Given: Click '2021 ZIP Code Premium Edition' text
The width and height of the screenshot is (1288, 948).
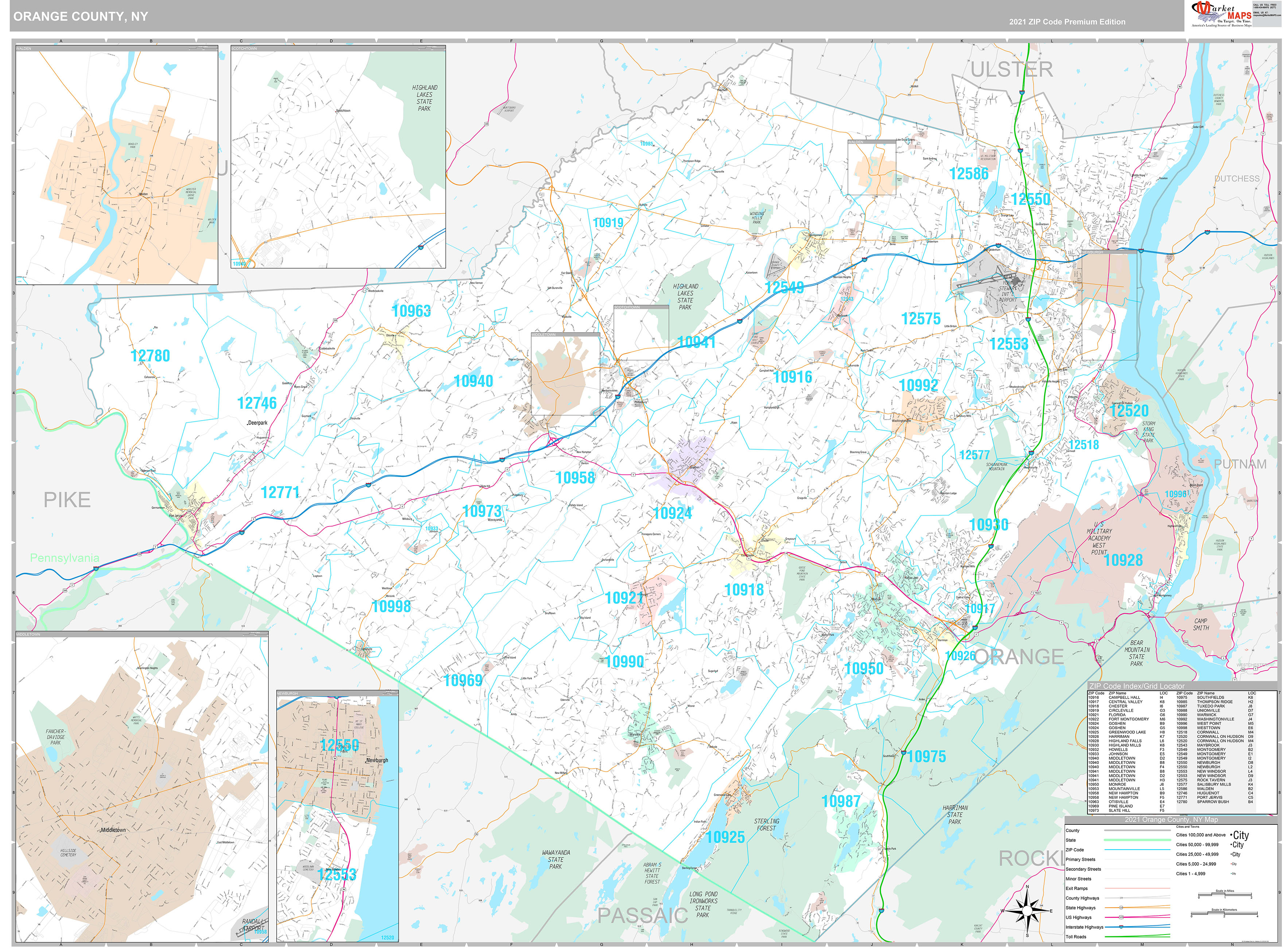Looking at the screenshot, I should pos(1067,22).
